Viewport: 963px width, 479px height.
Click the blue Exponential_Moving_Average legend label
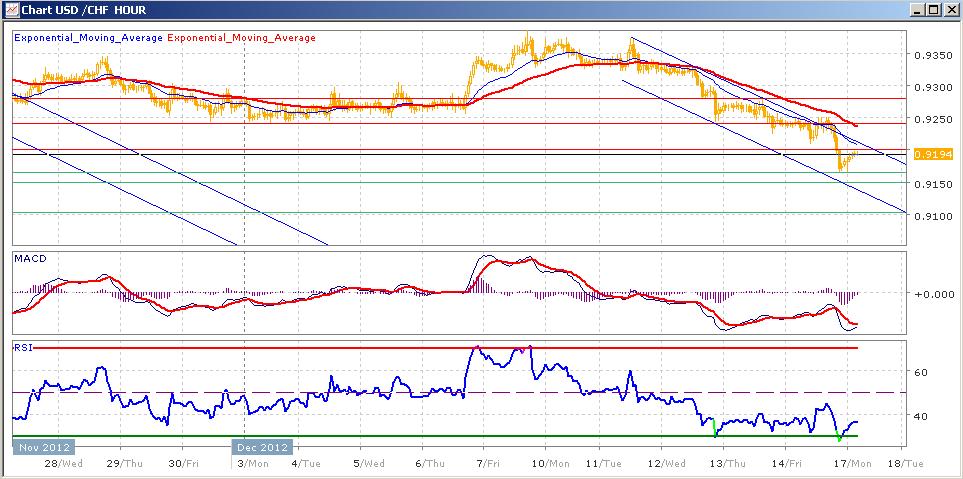[88, 37]
